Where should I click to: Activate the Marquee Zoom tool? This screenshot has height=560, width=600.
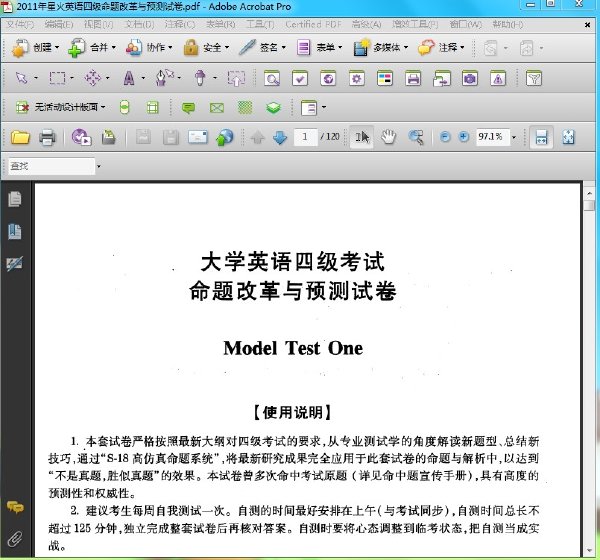point(416,137)
